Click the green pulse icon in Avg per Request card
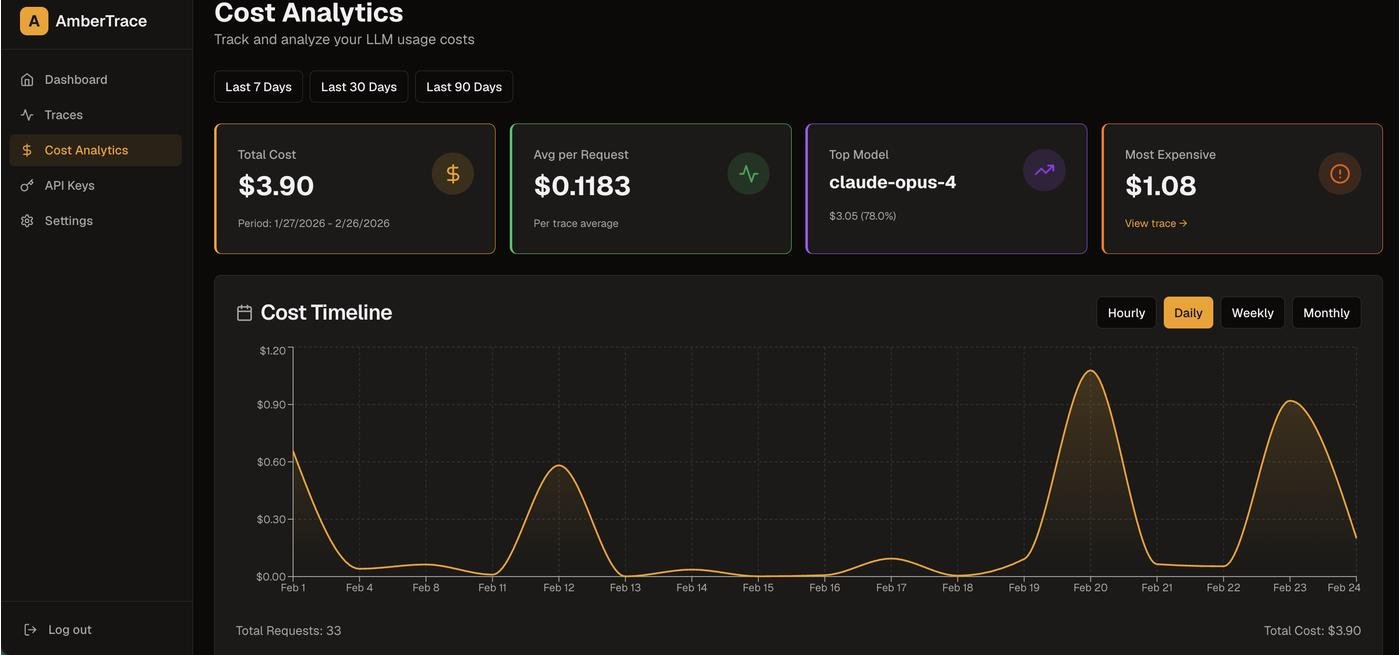This screenshot has height=655, width=1400. [748, 174]
